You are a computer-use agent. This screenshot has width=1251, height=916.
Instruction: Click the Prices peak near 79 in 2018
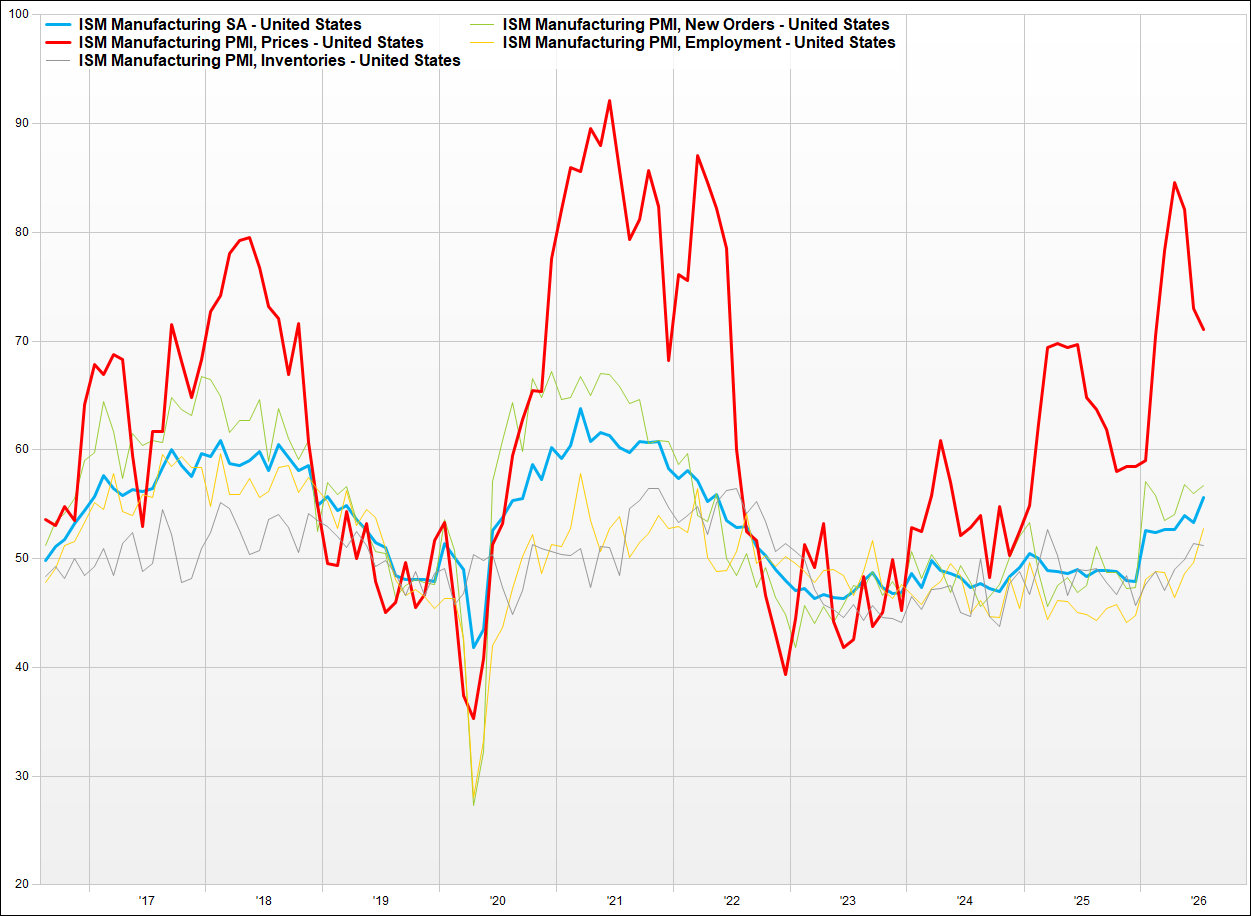pyautogui.click(x=249, y=238)
